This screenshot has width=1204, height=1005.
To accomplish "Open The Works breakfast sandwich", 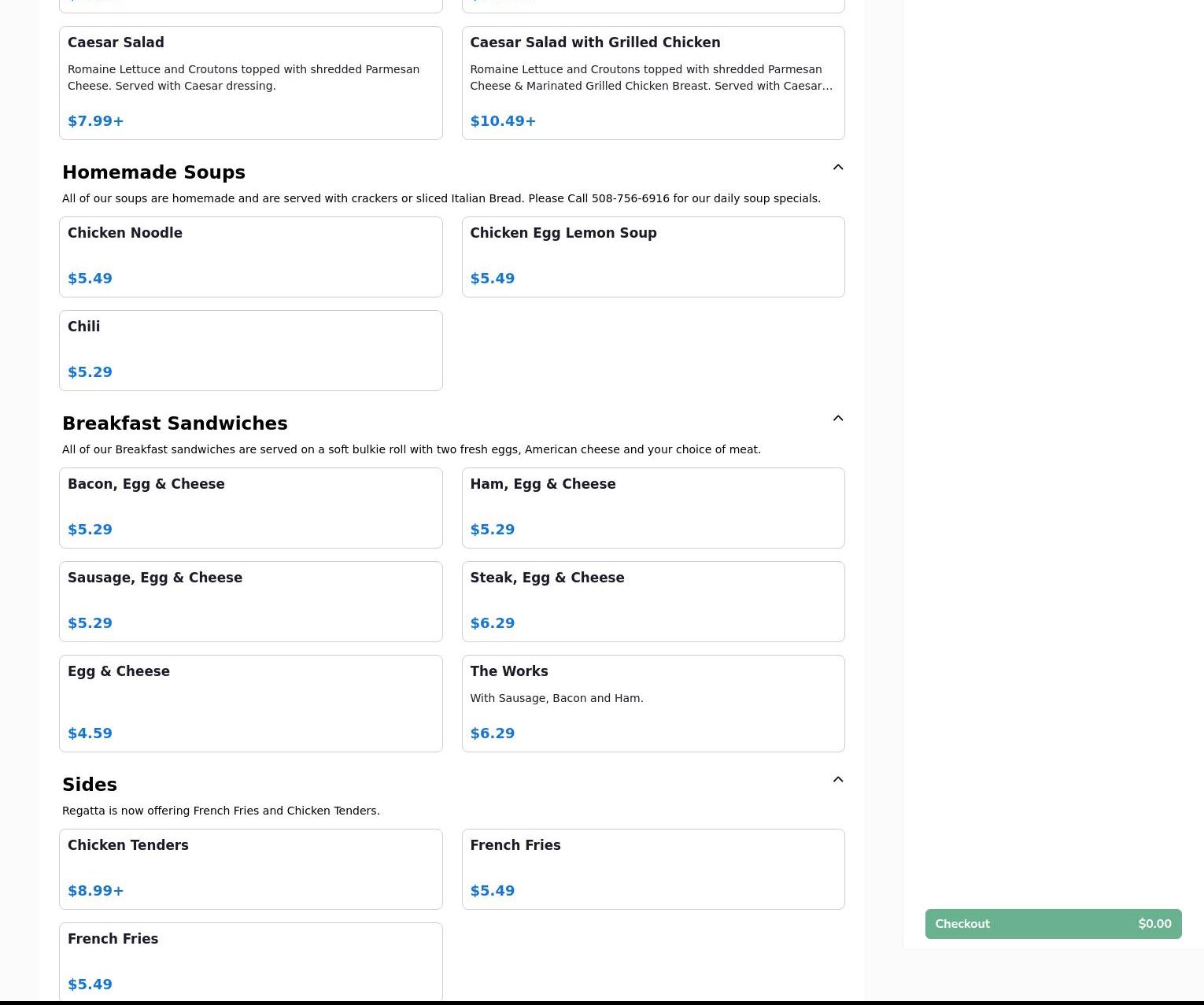I will pos(652,703).
